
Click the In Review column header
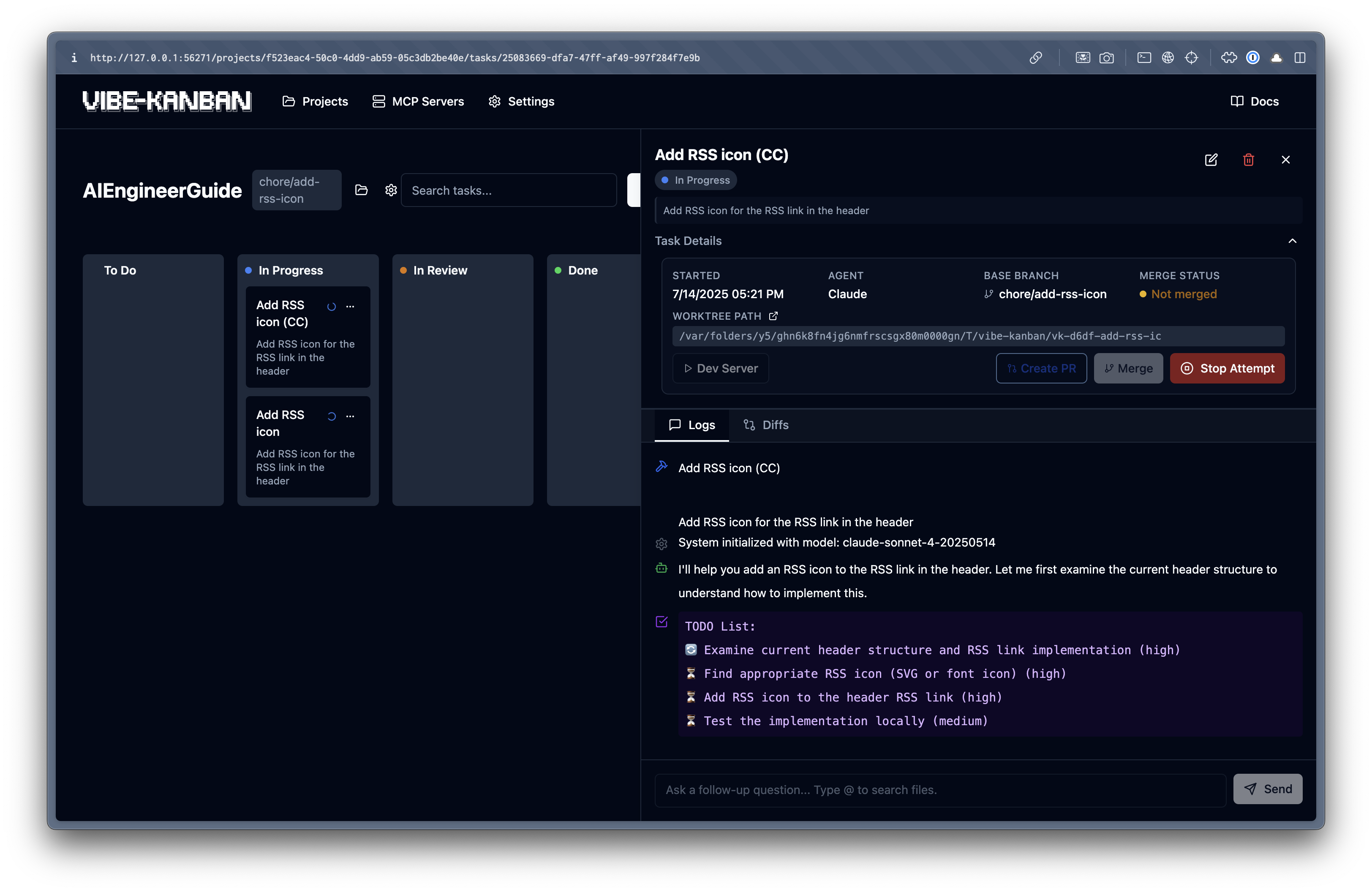click(440, 270)
